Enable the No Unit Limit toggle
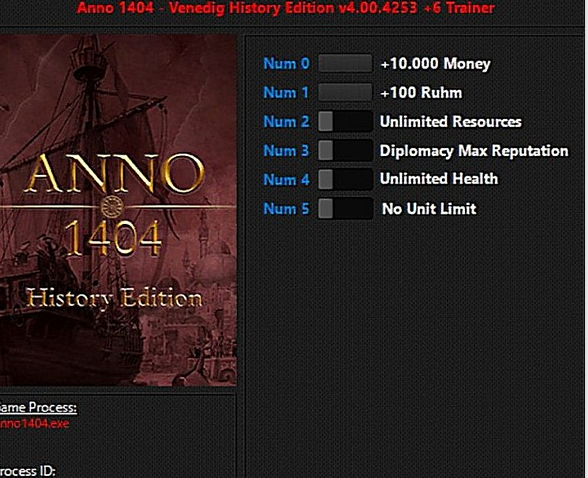Viewport: 588px width, 478px height. coord(345,208)
